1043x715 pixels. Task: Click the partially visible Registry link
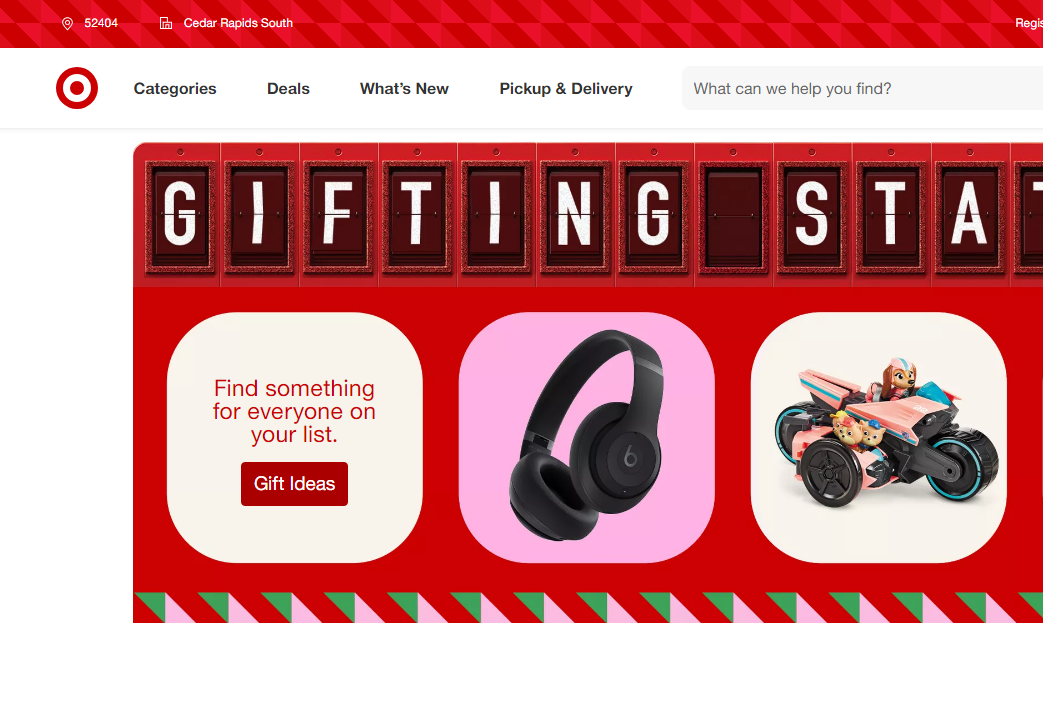coord(1029,23)
